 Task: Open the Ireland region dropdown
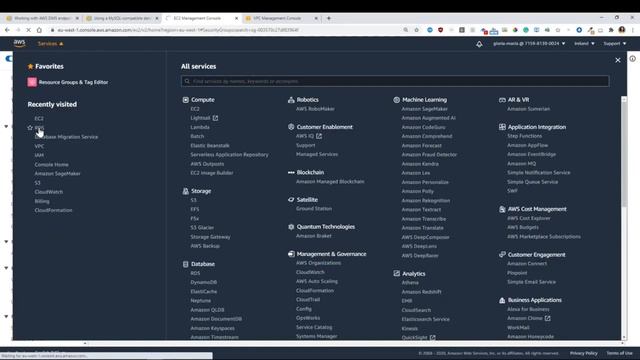(x=584, y=44)
